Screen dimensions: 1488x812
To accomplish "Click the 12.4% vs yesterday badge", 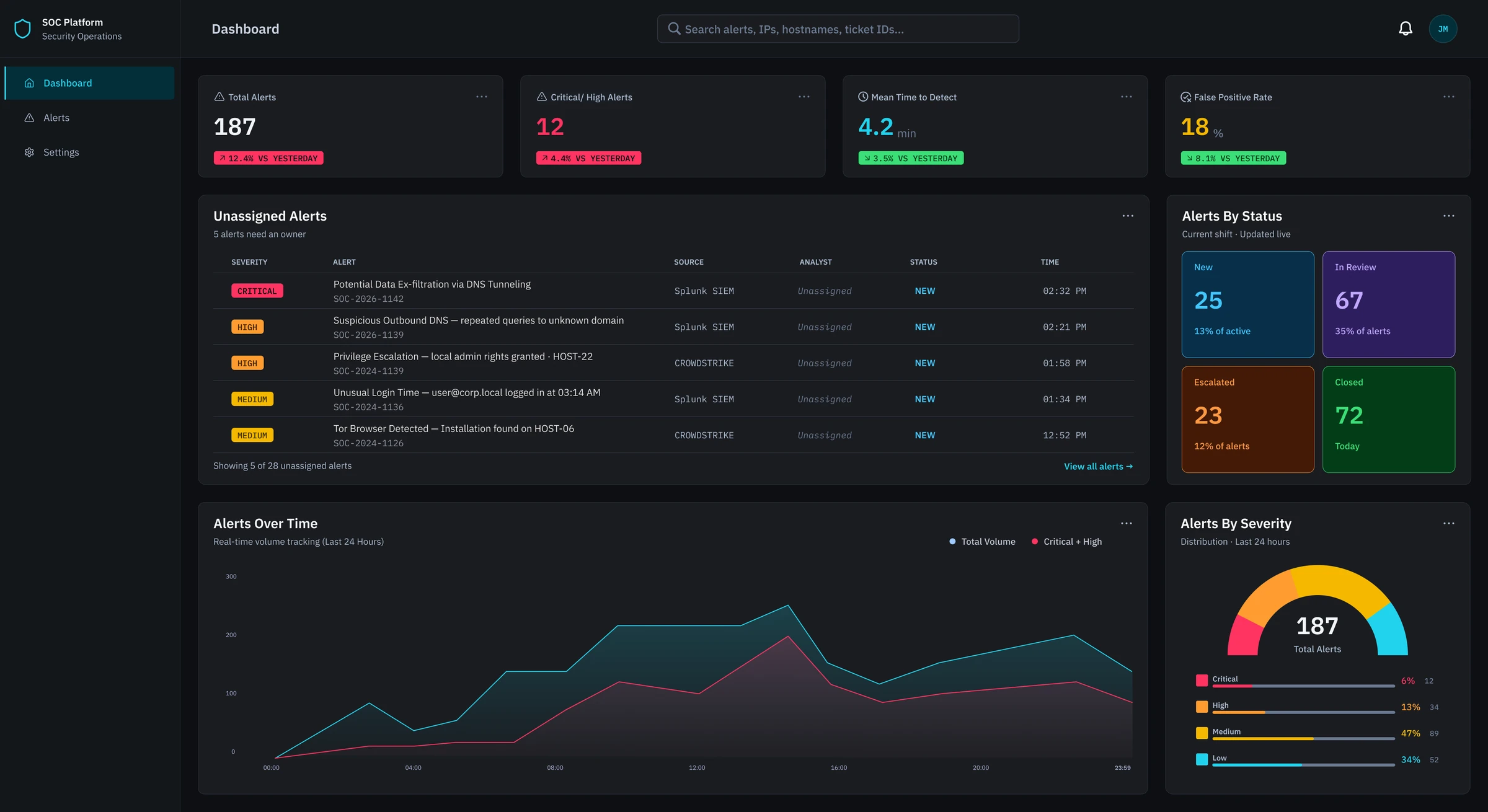I will click(x=268, y=158).
